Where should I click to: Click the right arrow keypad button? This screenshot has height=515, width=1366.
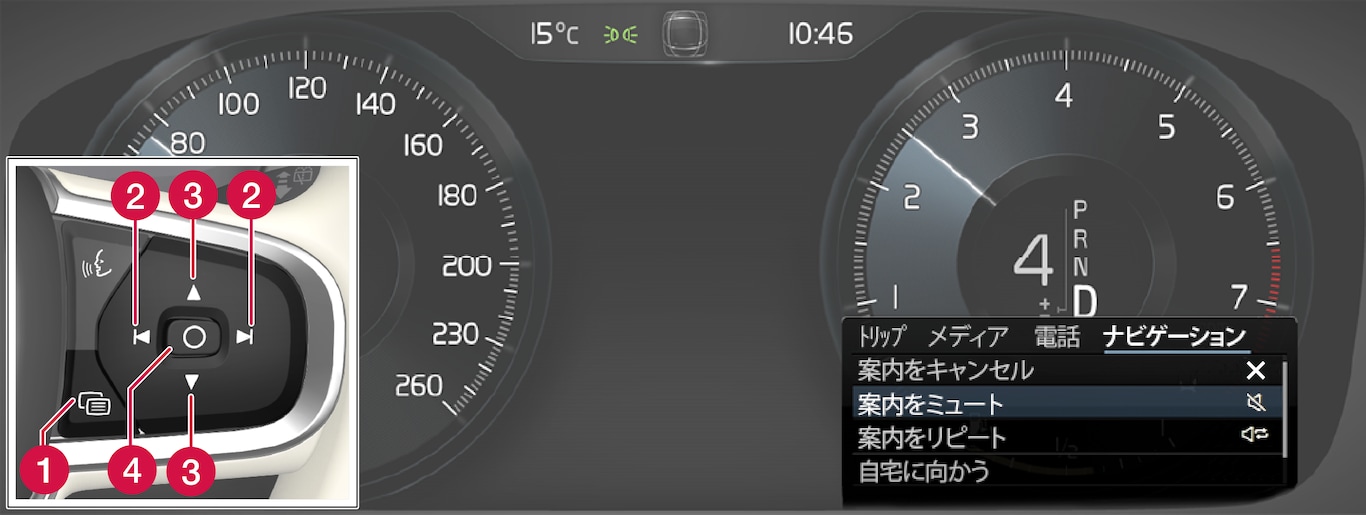pyautogui.click(x=246, y=337)
